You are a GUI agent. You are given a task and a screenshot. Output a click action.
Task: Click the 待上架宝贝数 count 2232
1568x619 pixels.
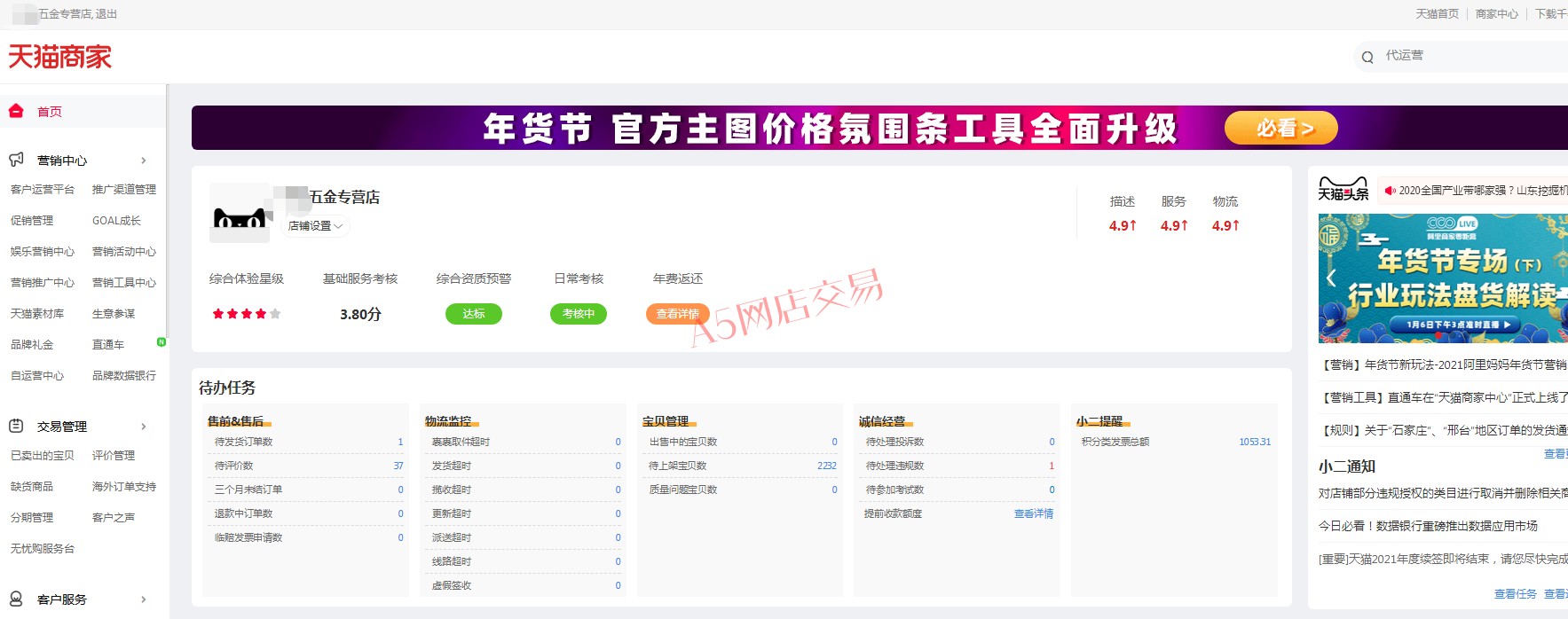pyautogui.click(x=827, y=466)
